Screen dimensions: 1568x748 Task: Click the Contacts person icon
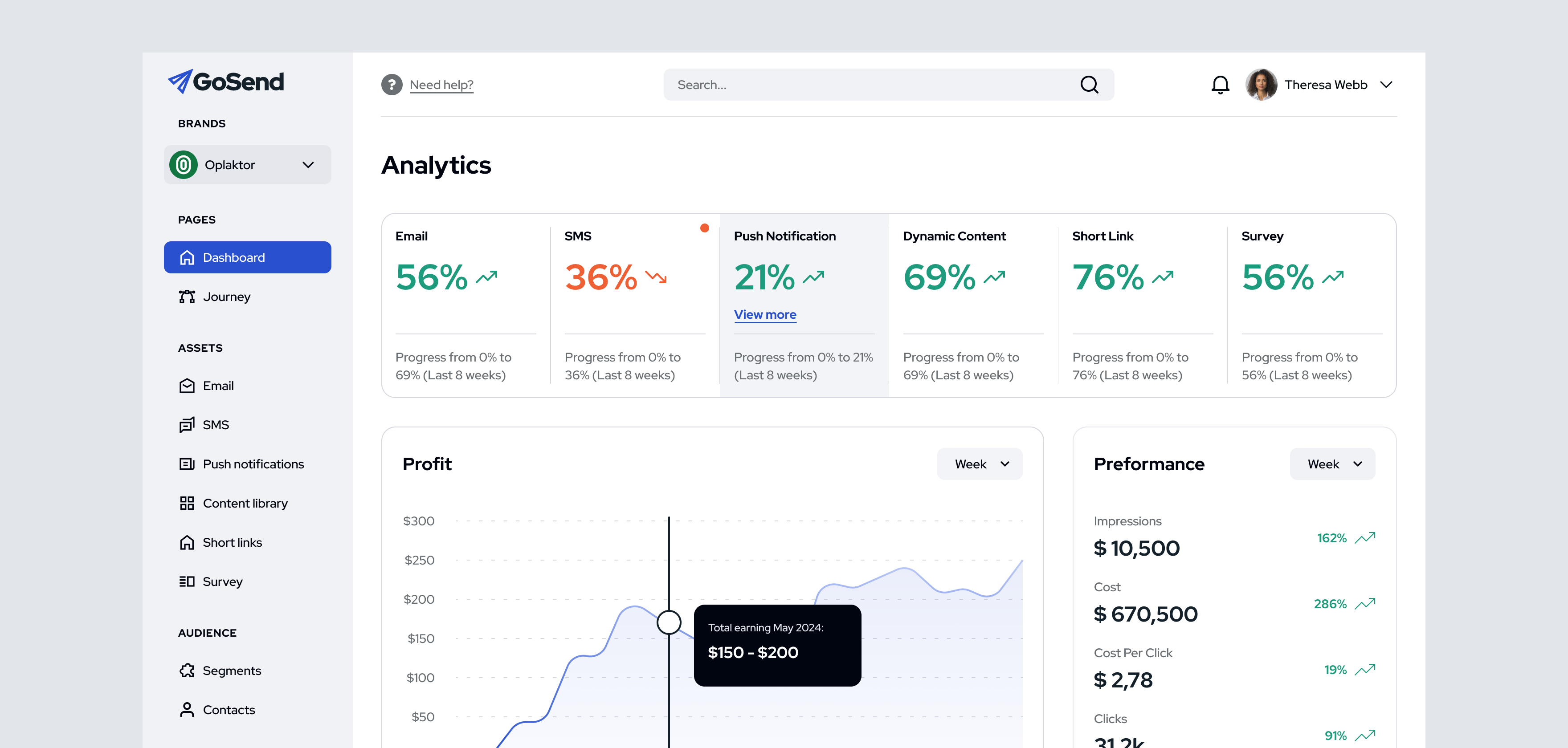[187, 710]
